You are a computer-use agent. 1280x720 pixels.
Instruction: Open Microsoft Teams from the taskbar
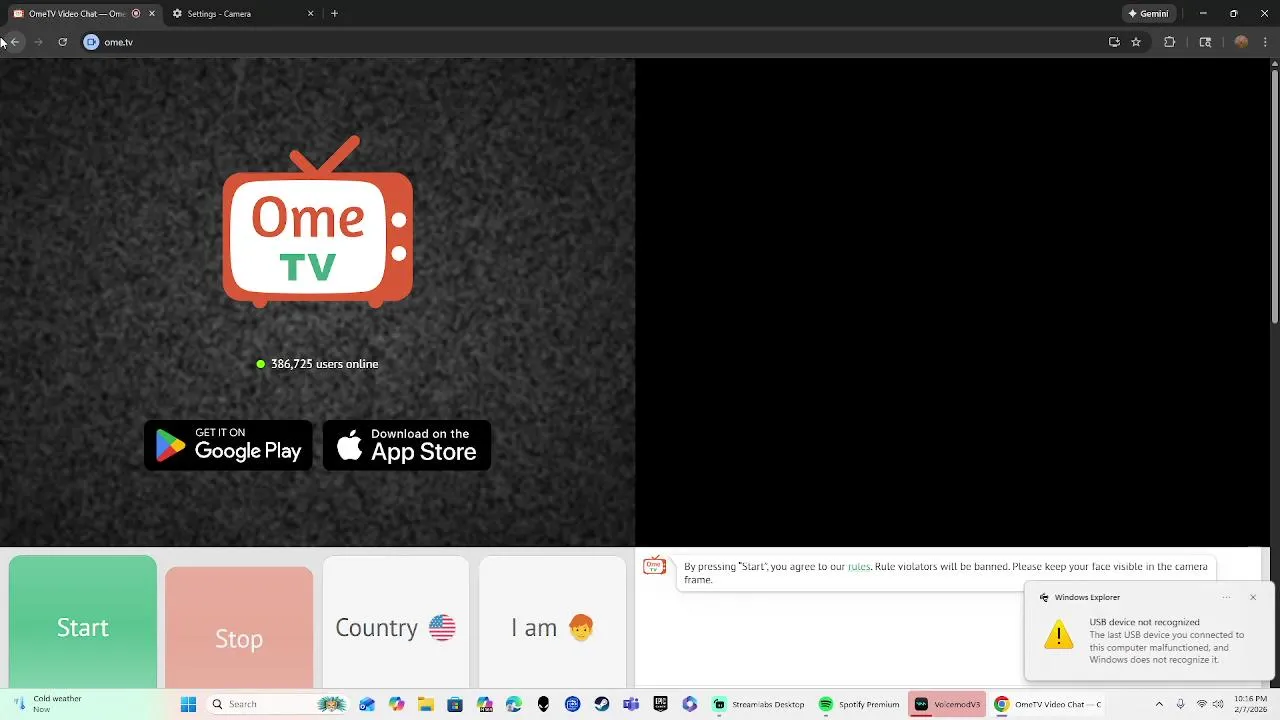click(x=631, y=704)
